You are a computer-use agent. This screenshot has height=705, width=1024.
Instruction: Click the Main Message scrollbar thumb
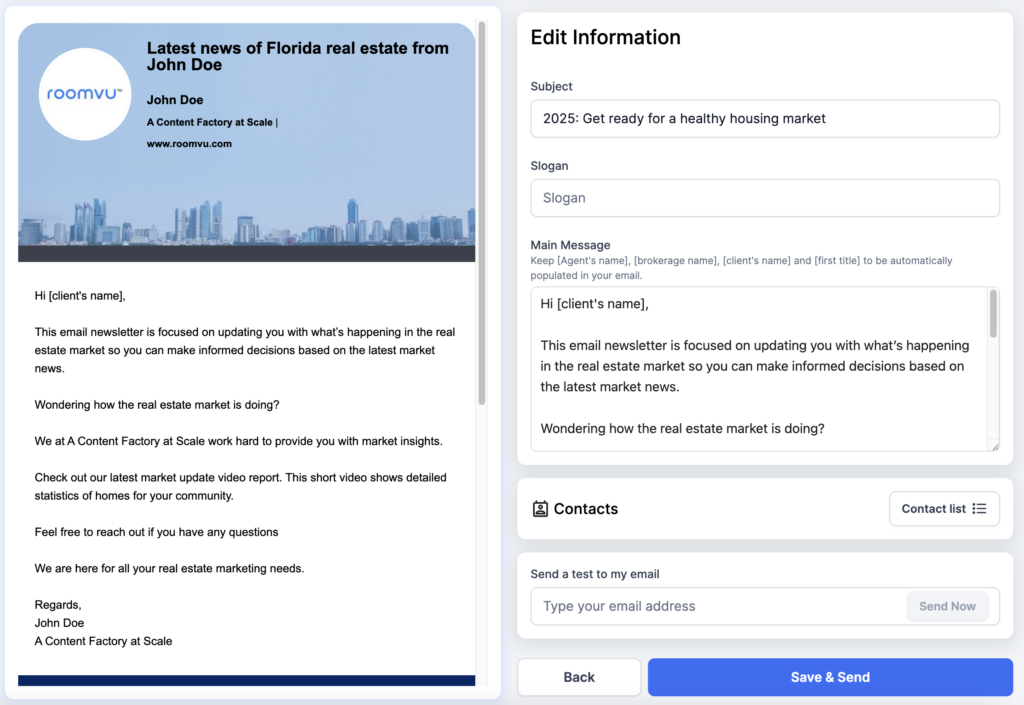pyautogui.click(x=993, y=313)
